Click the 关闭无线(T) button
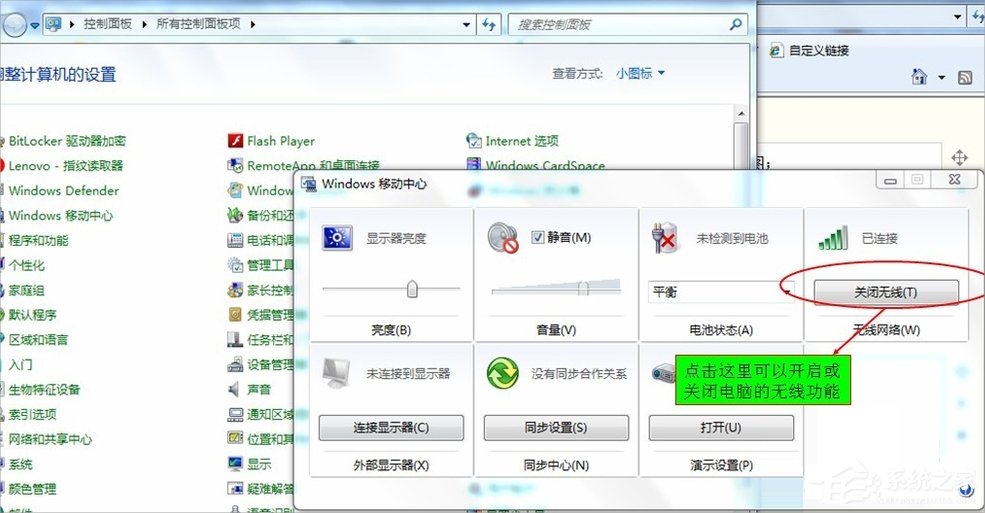The height and width of the screenshot is (513, 985). [x=885, y=292]
